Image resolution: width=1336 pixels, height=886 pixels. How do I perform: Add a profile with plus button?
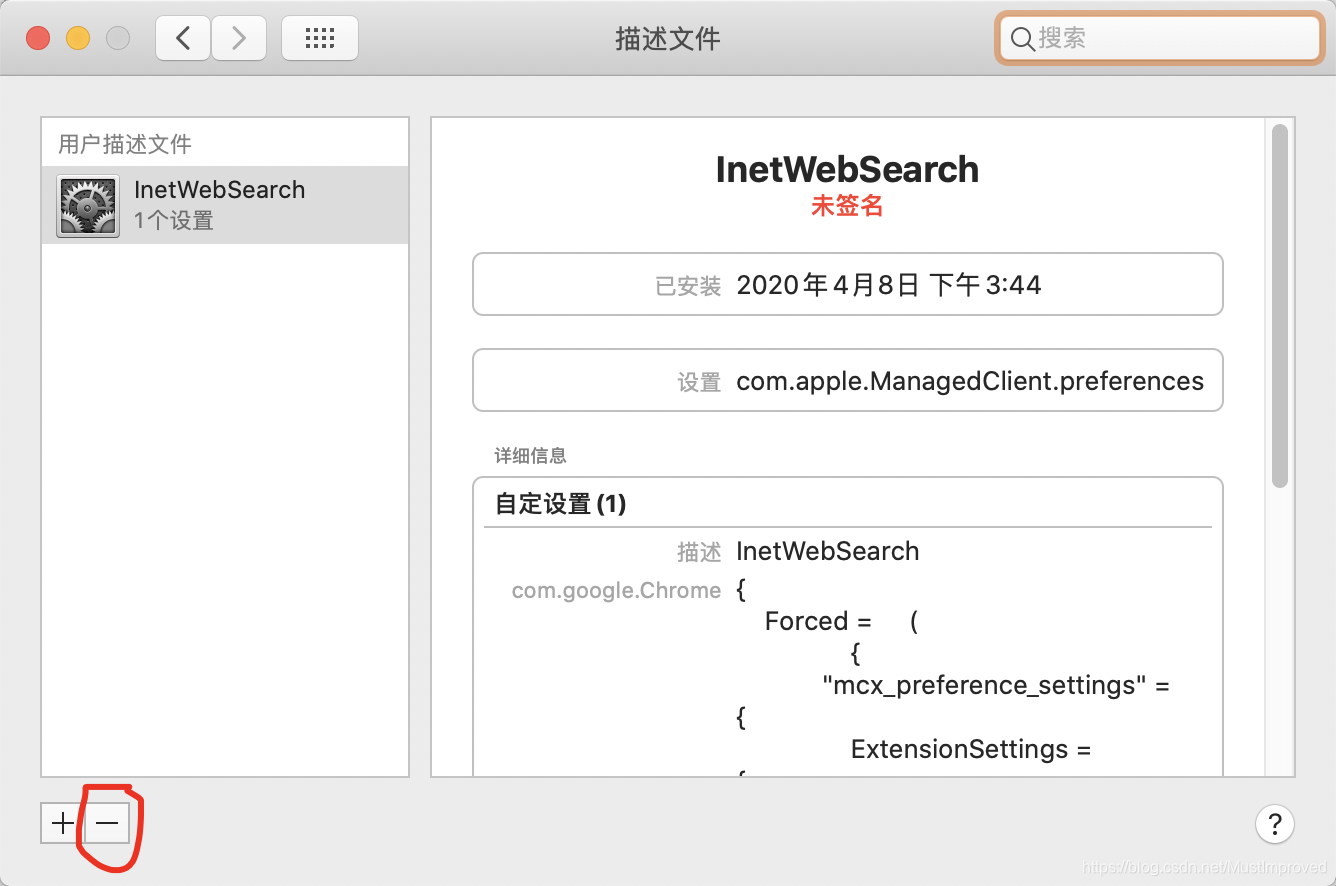63,823
